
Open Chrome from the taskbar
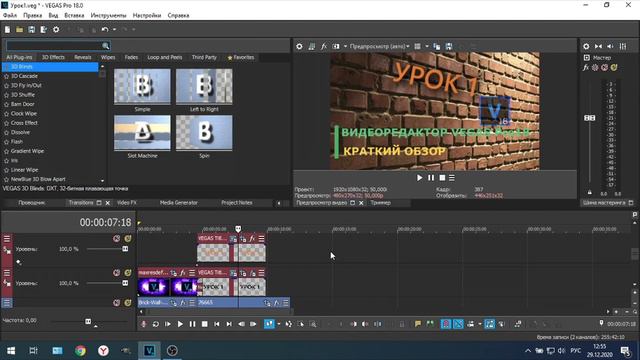point(80,351)
